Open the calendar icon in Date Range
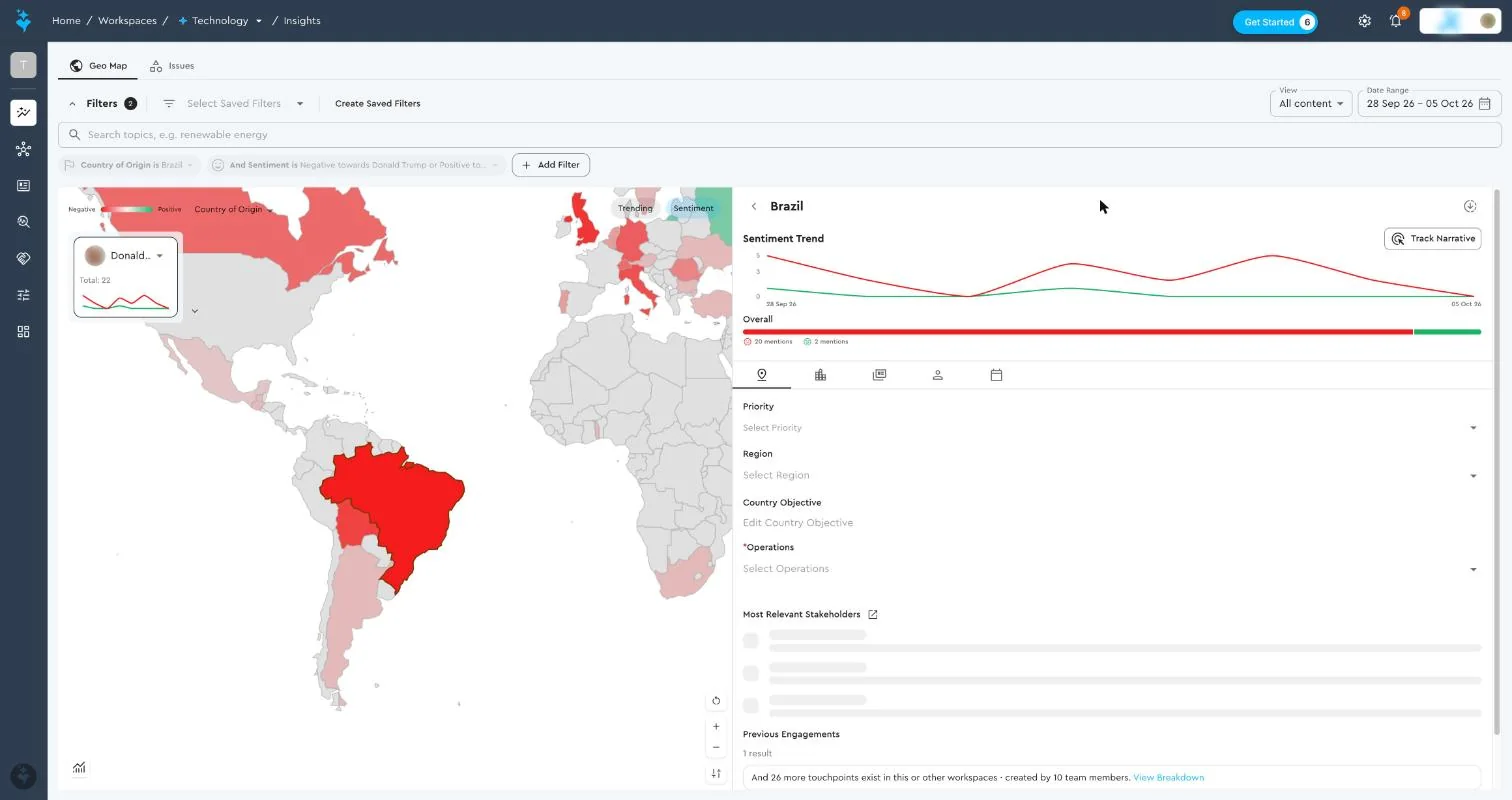1512x800 pixels. tap(1485, 103)
